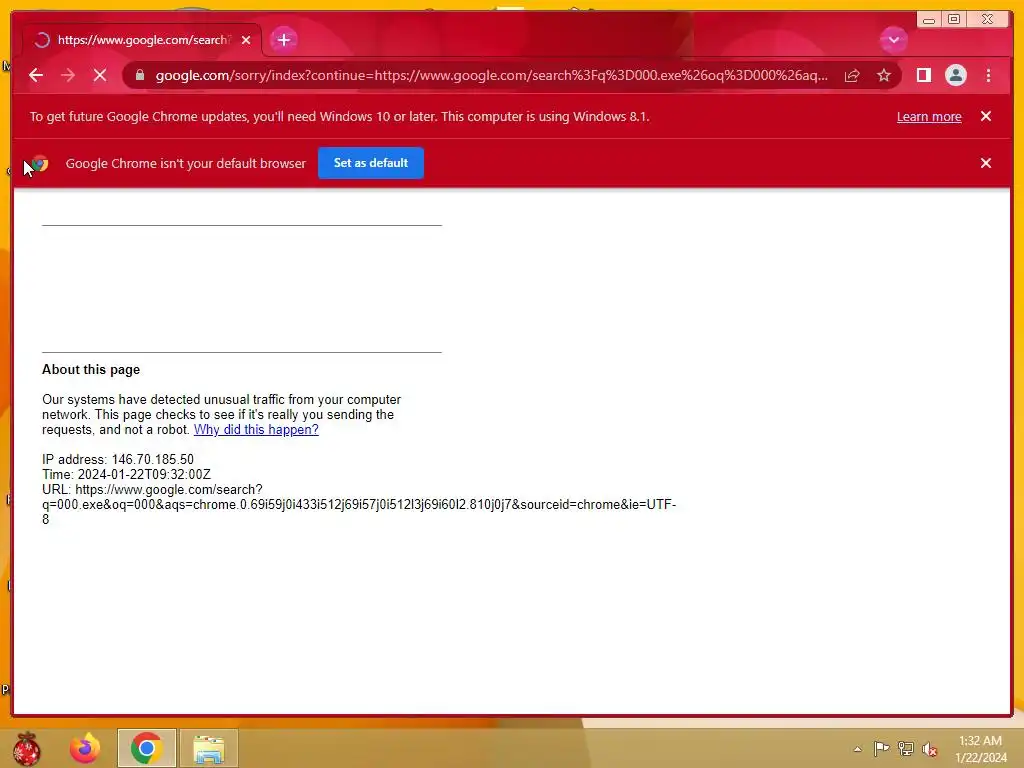Minimize the Chrome window
Image resolution: width=1024 pixels, height=768 pixels.
929,20
